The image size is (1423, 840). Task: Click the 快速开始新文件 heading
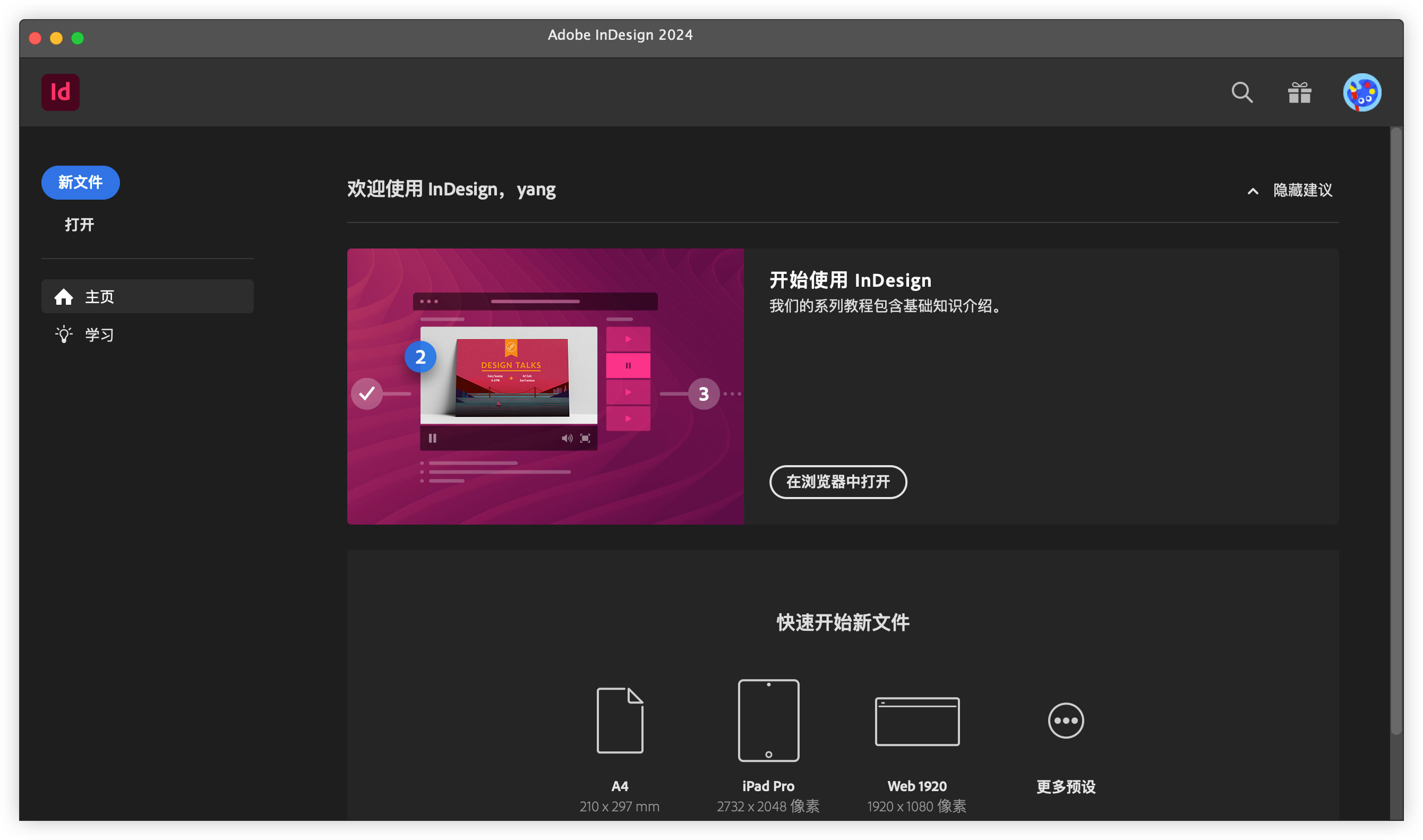point(843,622)
